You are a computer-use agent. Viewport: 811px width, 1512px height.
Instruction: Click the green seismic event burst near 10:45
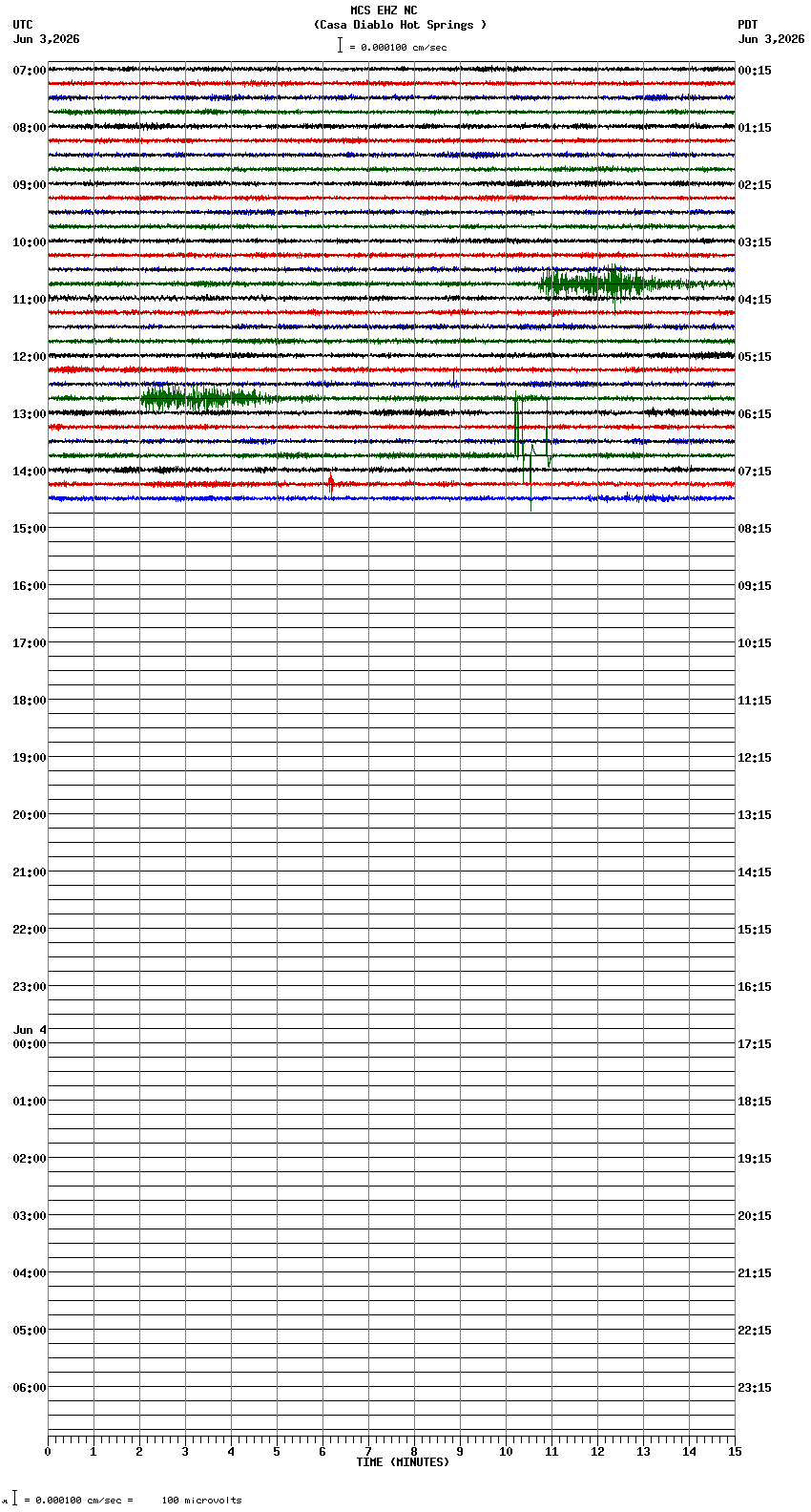point(601,283)
